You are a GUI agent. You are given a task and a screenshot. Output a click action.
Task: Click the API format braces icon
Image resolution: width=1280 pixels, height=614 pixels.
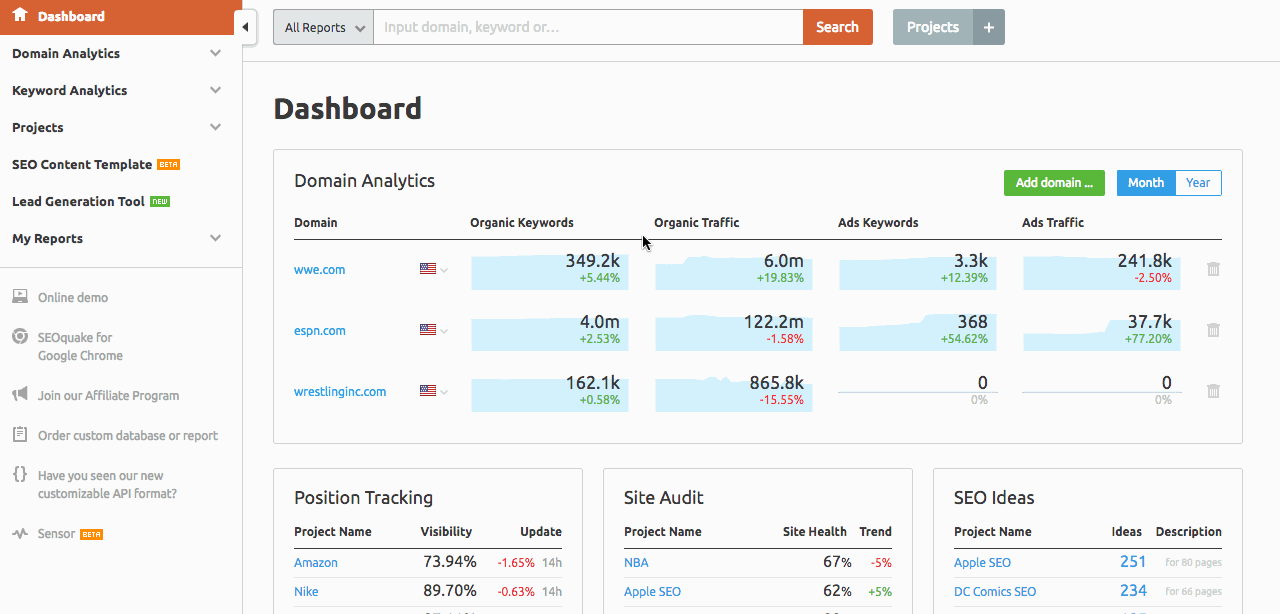click(20, 475)
